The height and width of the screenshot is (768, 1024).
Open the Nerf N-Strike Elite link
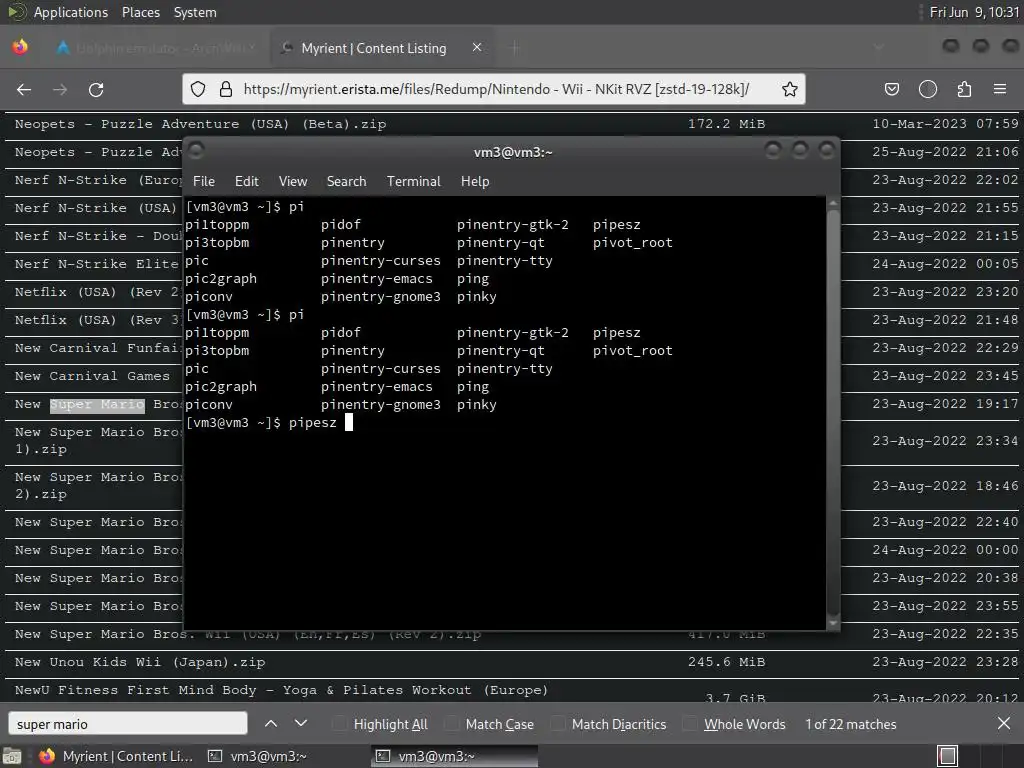tap(96, 264)
